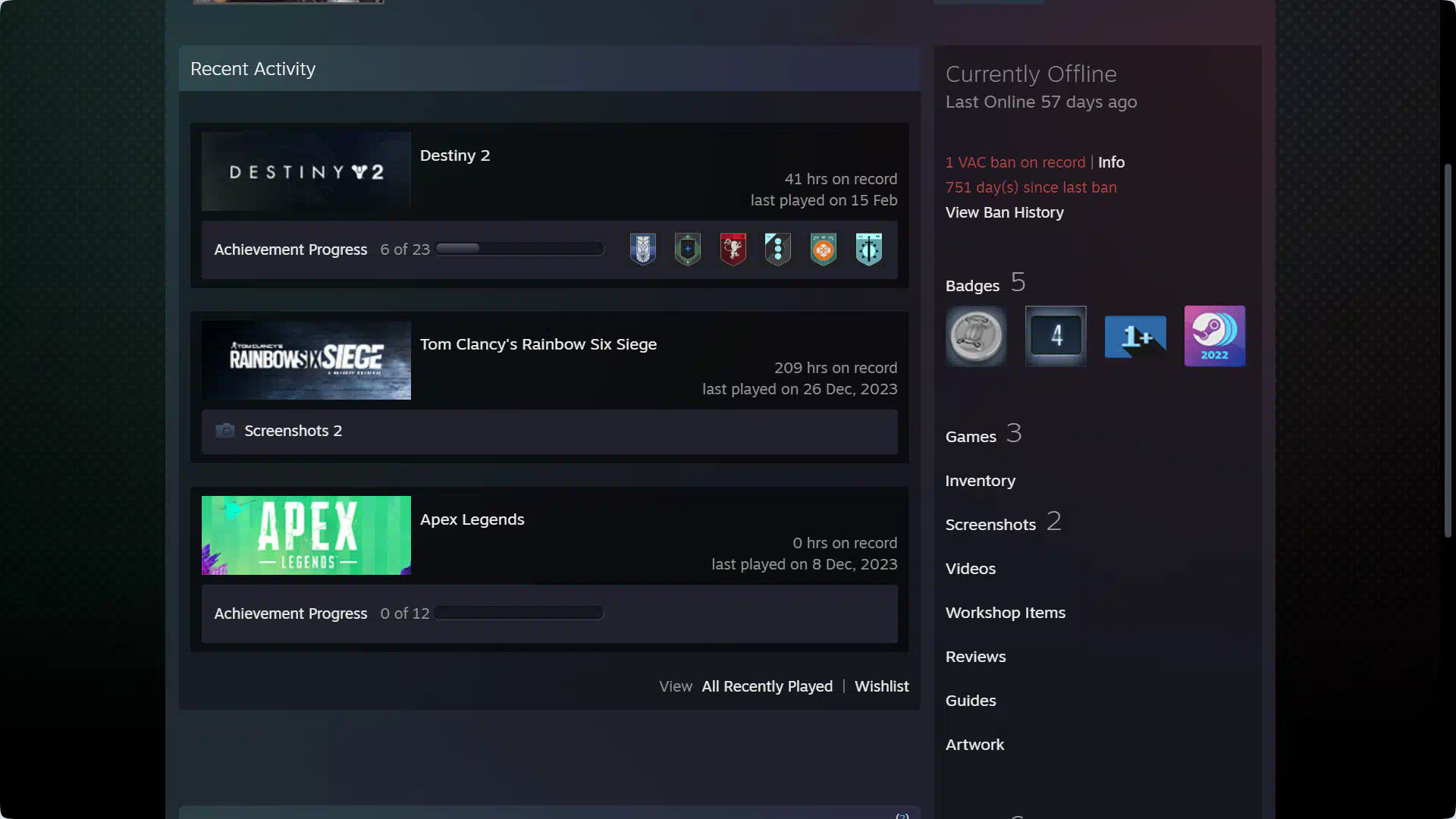
Task: Open the Inventory page
Action: click(981, 481)
